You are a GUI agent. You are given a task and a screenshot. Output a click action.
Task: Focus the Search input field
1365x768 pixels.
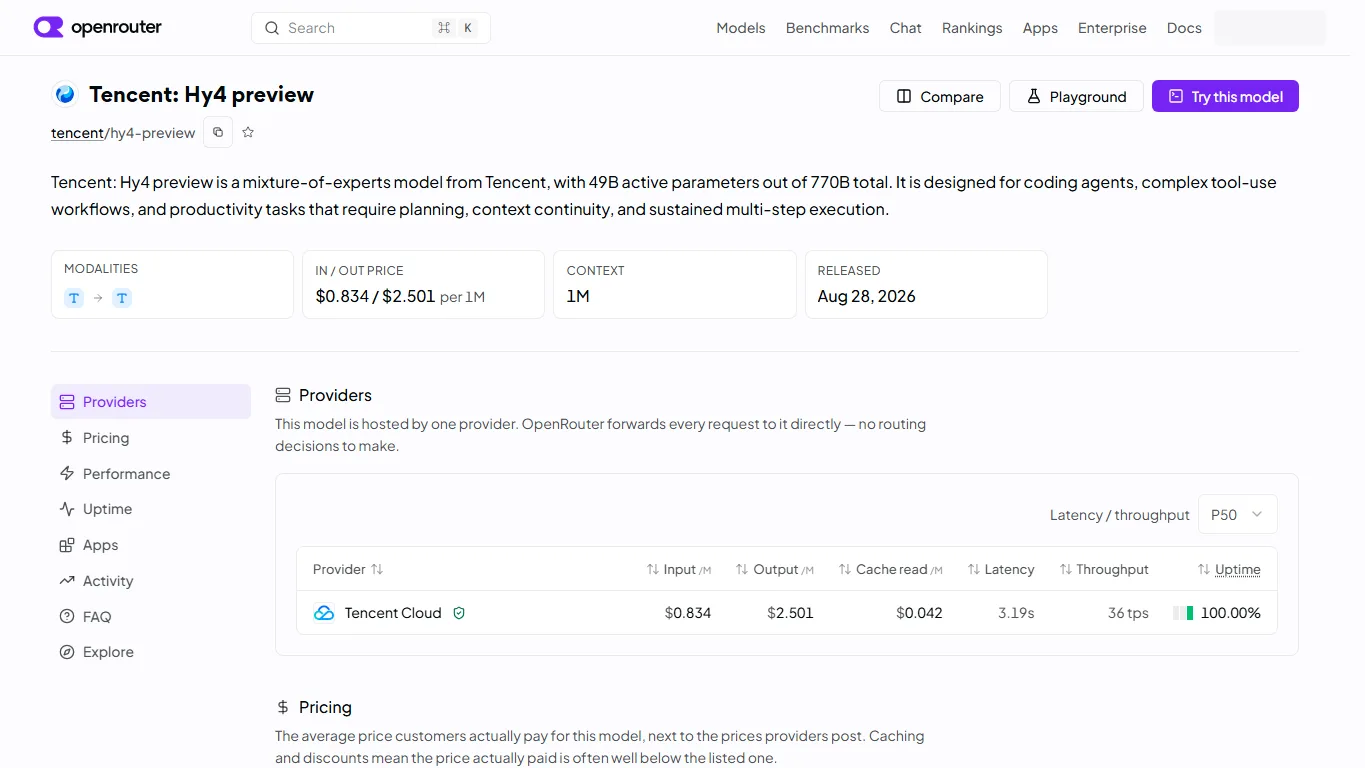click(x=371, y=28)
